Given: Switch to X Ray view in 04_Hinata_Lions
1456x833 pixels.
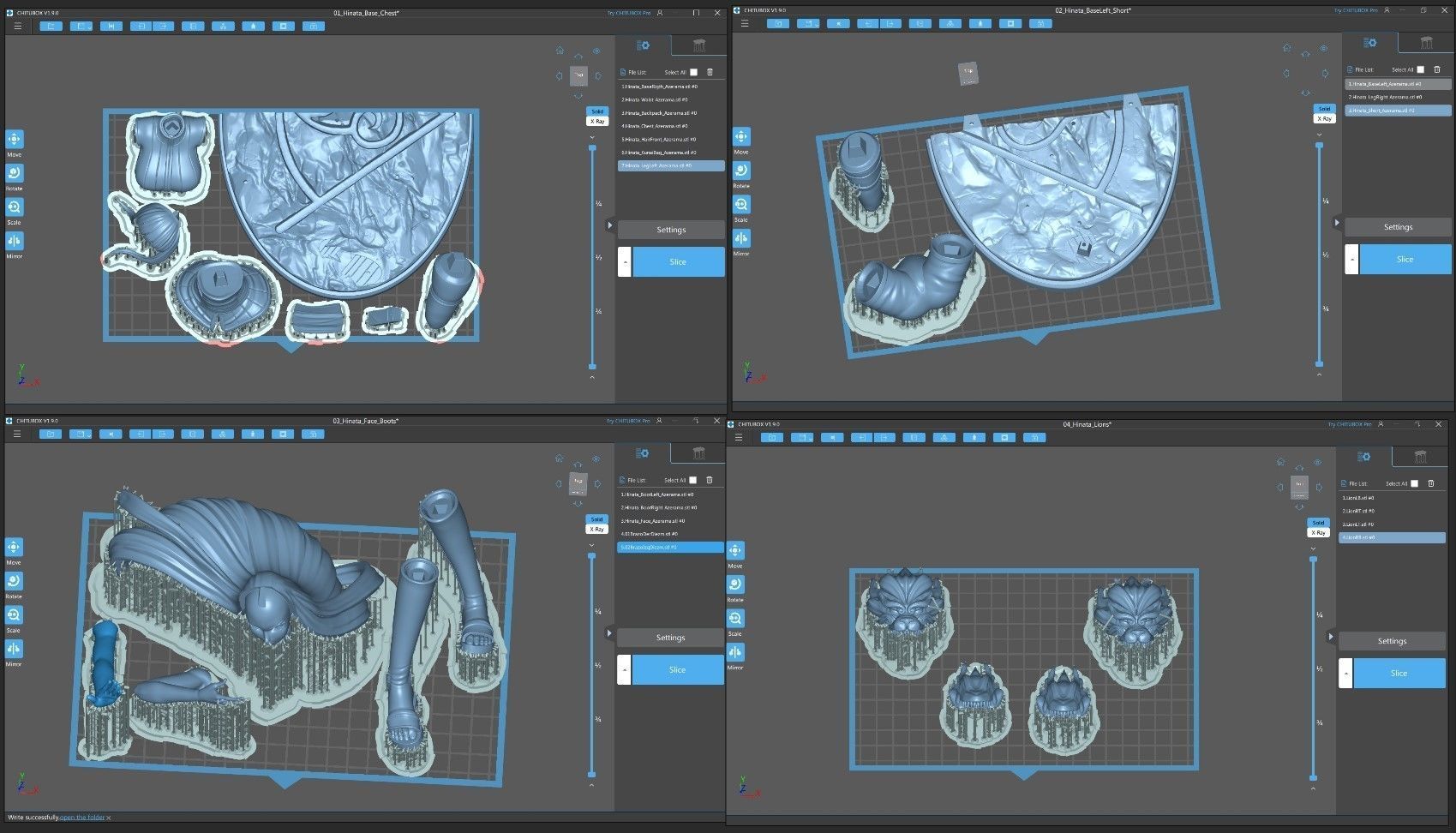Looking at the screenshot, I should point(1318,532).
